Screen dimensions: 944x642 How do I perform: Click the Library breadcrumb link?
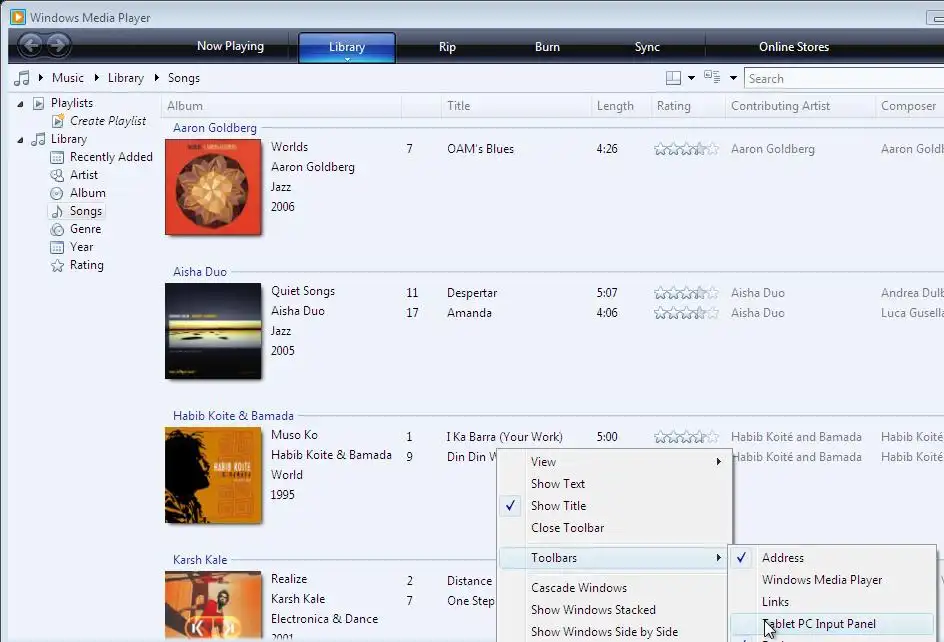tap(126, 78)
